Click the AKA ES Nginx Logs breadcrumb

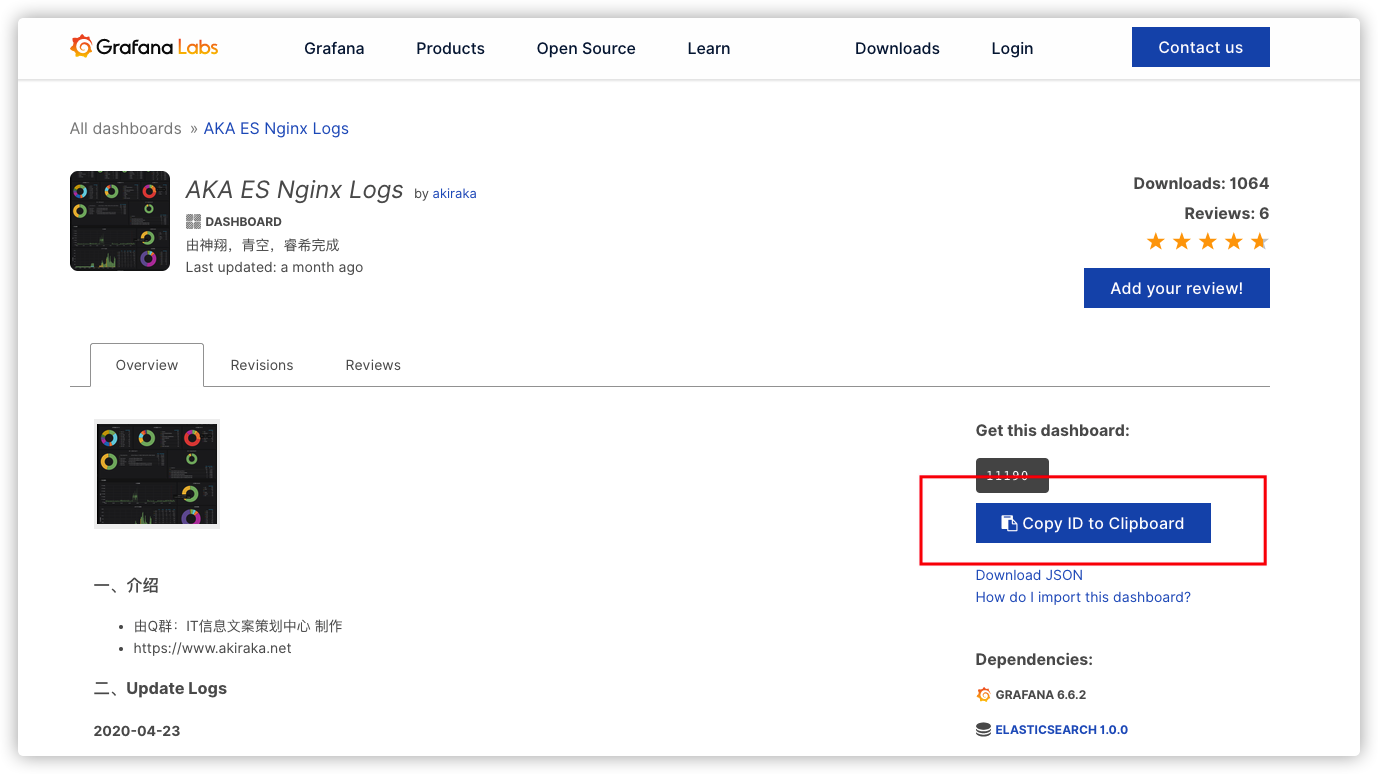coord(276,128)
